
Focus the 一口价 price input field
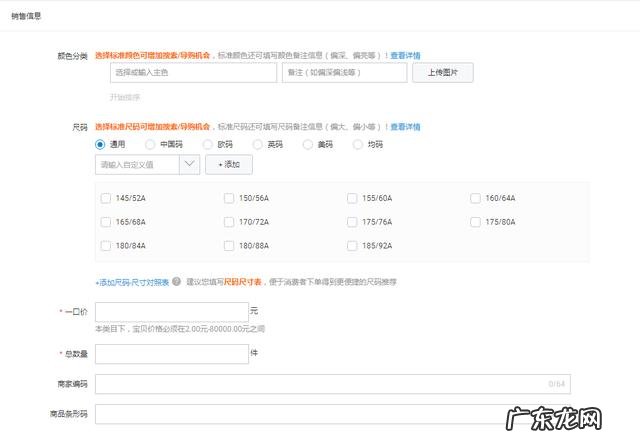172,312
